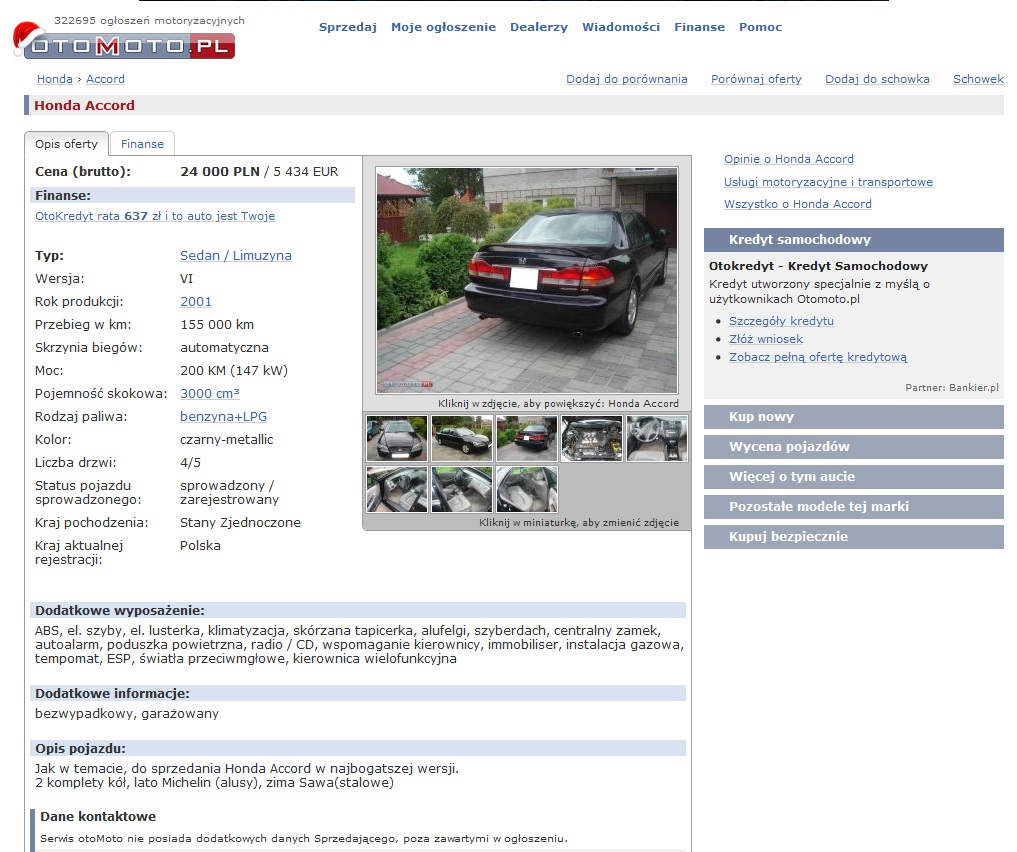1017x852 pixels.
Task: Expand the Kupuj bezpiecznie section
Action: coord(854,536)
